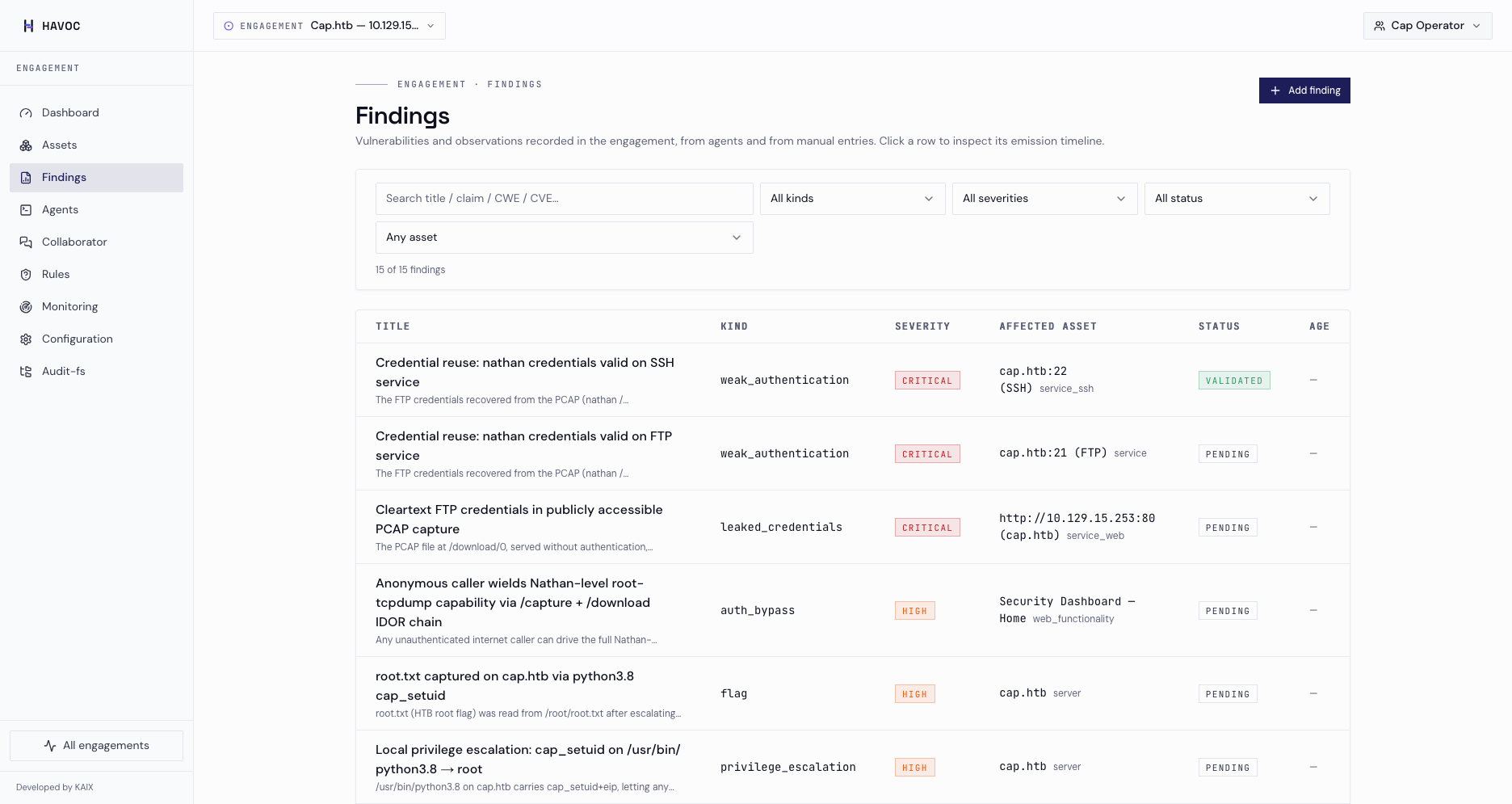This screenshot has height=804, width=1512.
Task: Click the Assets cubes icon
Action: tap(26, 145)
